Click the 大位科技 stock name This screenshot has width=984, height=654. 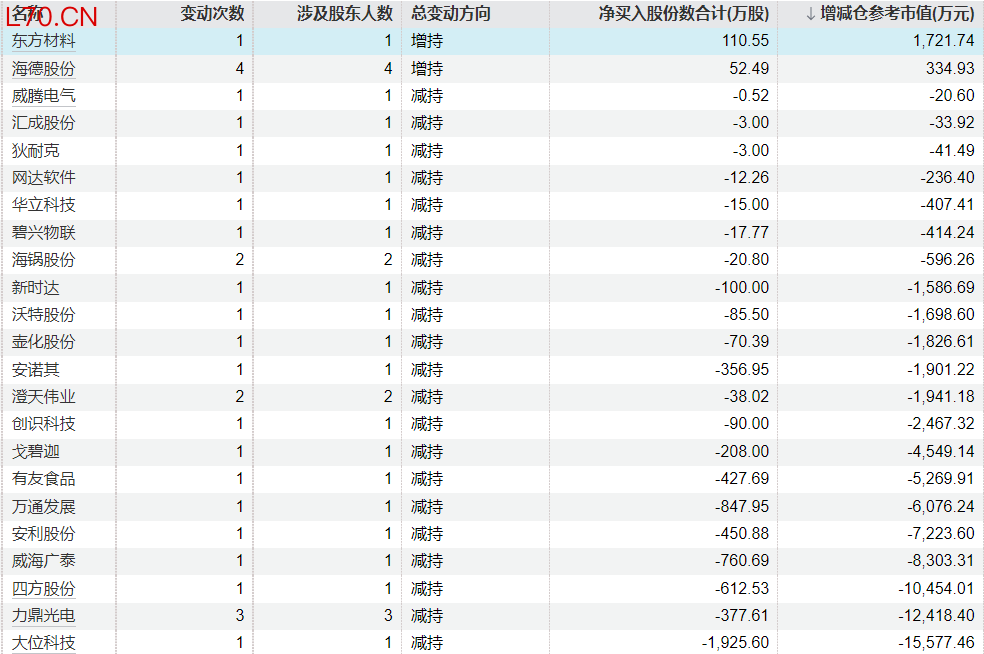click(43, 643)
